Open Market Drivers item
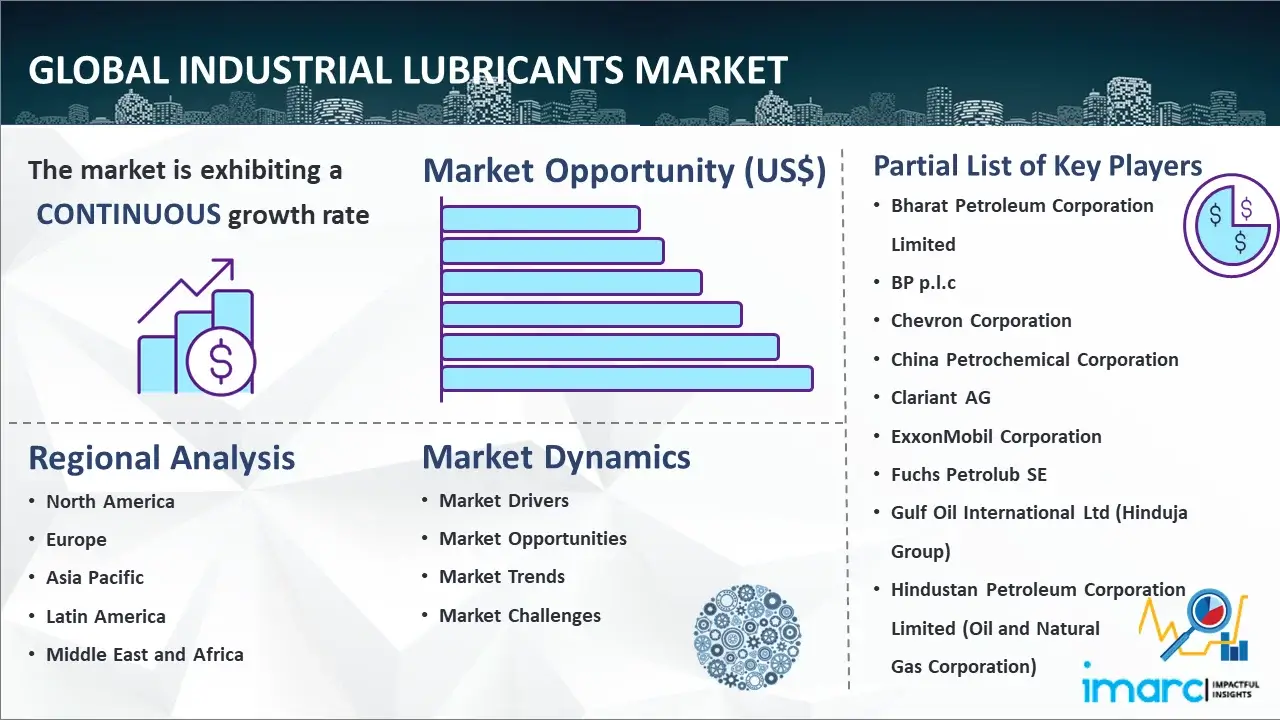 click(x=503, y=501)
